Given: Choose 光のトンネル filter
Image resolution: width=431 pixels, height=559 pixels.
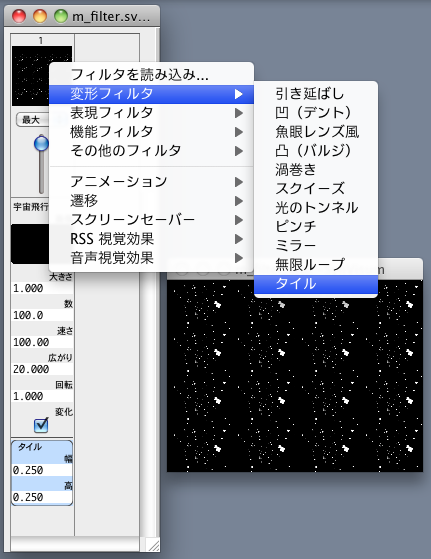Looking at the screenshot, I should (315, 208).
